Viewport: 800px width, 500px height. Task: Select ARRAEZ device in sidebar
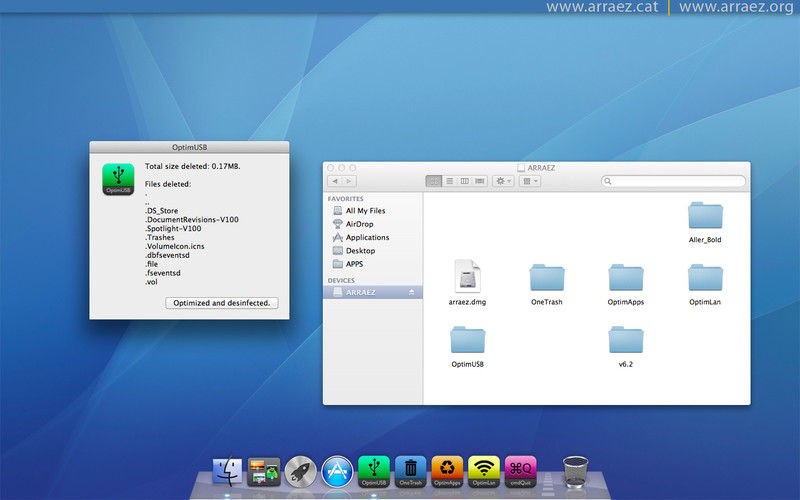click(373, 292)
